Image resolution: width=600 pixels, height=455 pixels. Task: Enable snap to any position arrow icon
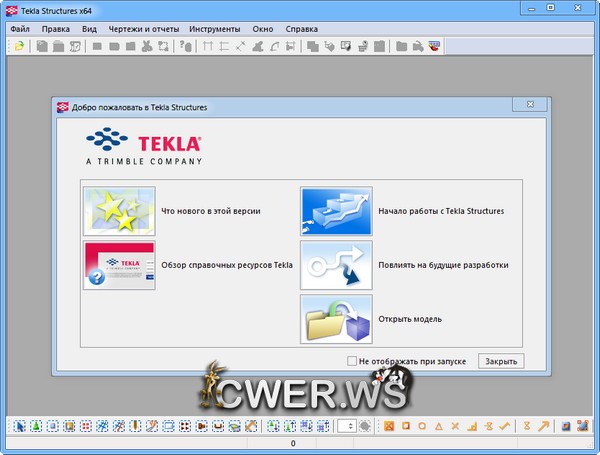point(543,426)
